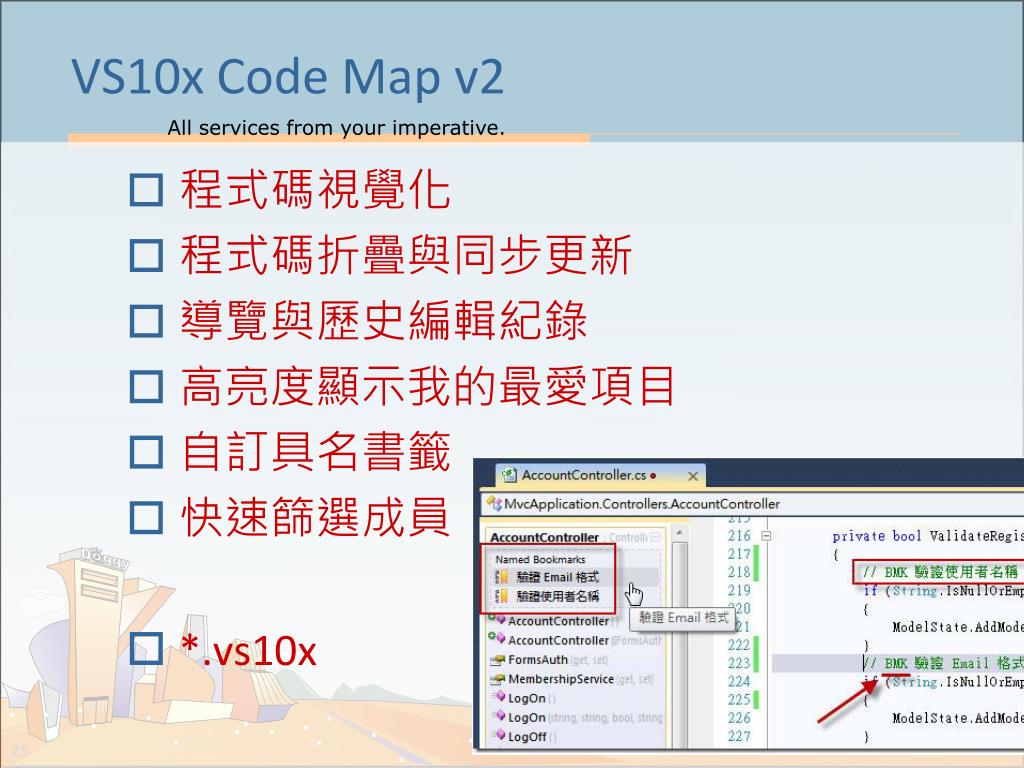Click the Named Bookmarks group label
Image resolution: width=1024 pixels, height=768 pixels.
point(540,560)
